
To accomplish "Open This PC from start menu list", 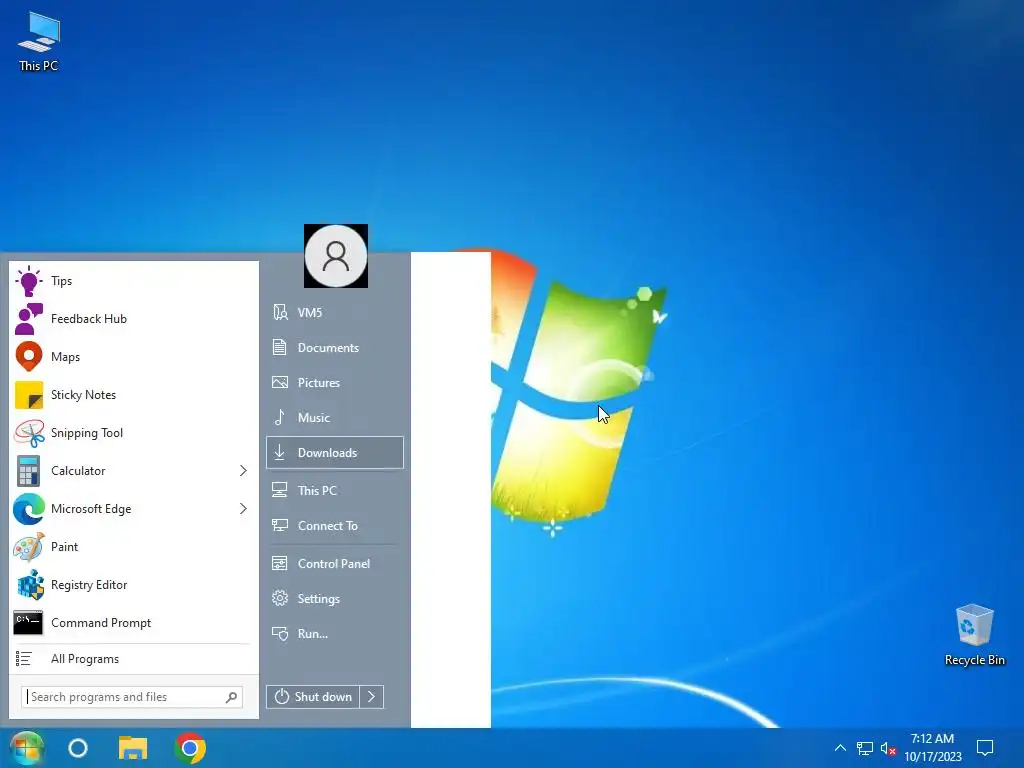I will (x=335, y=490).
